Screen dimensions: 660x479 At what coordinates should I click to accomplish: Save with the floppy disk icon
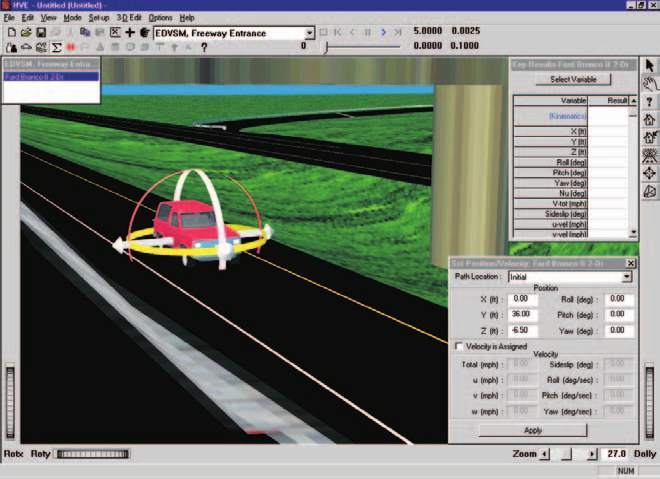tap(41, 32)
